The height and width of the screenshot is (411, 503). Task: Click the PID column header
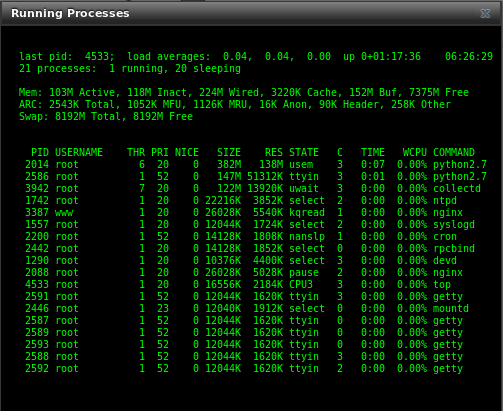point(40,152)
